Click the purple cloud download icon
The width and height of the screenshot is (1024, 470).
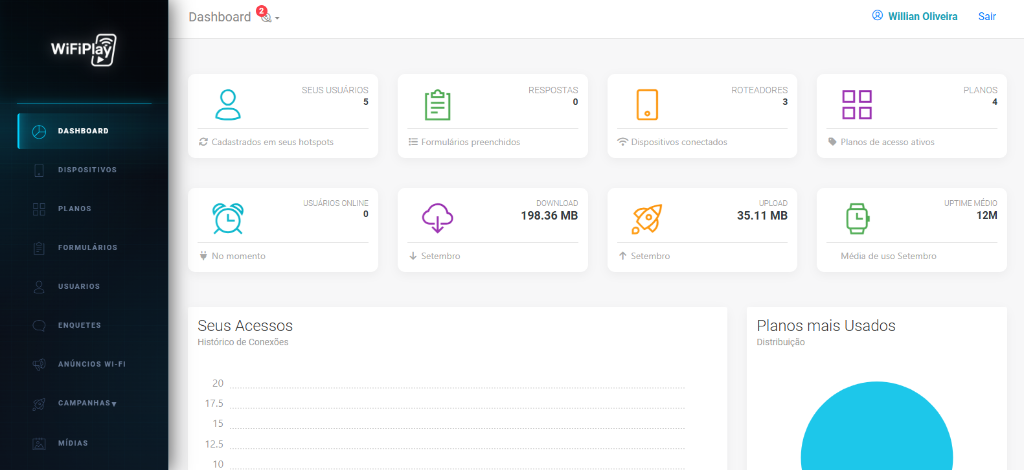438,219
